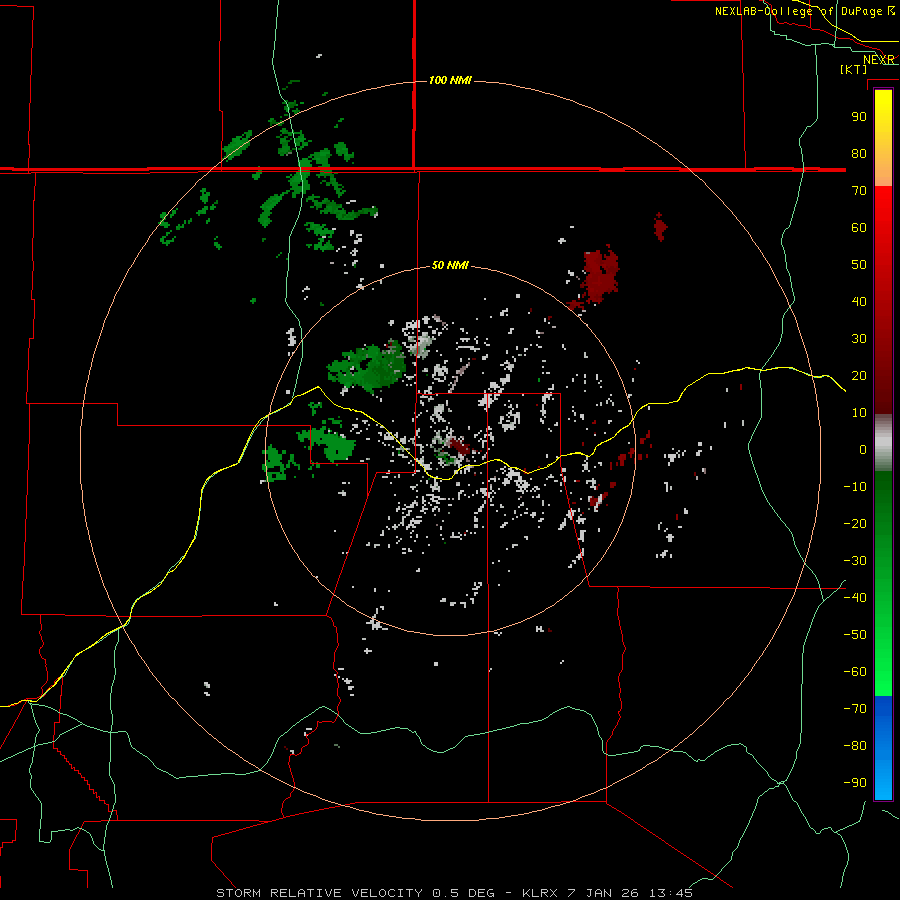The height and width of the screenshot is (900, 900).
Task: Click the "7 JAN 26" date text
Action: pyautogui.click(x=603, y=893)
